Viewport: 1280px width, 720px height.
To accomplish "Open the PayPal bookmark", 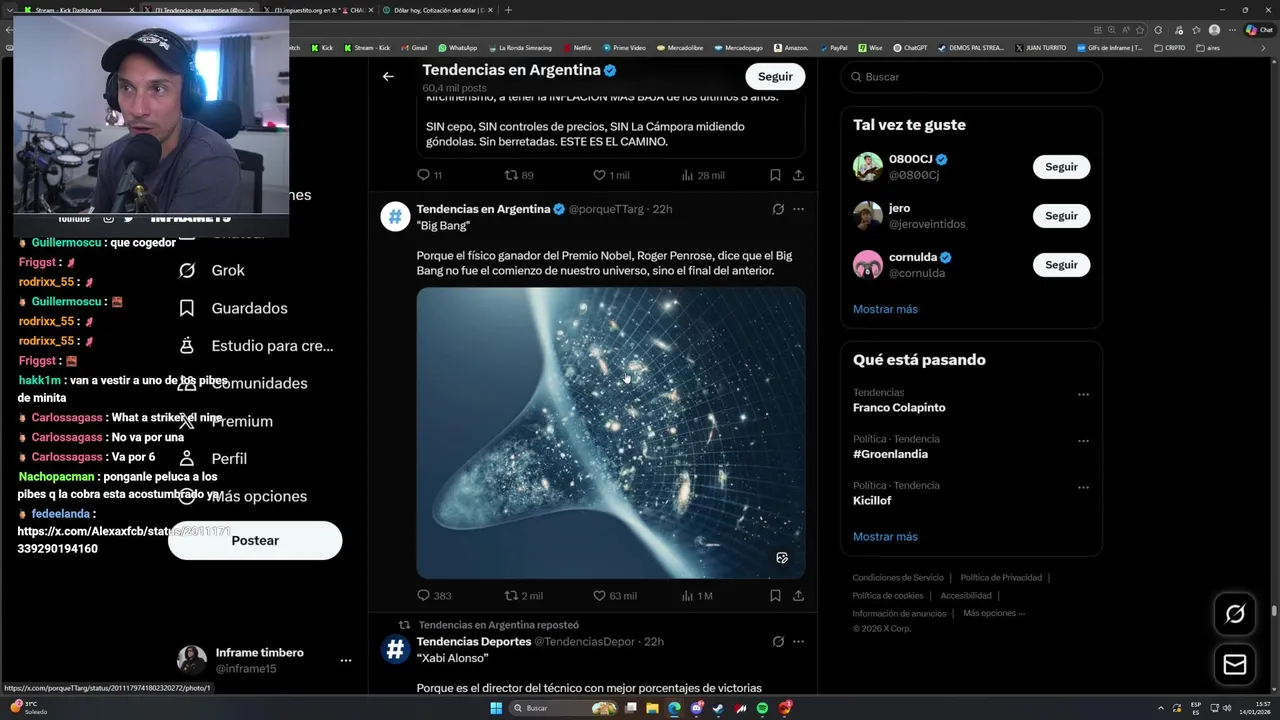I will (x=833, y=47).
